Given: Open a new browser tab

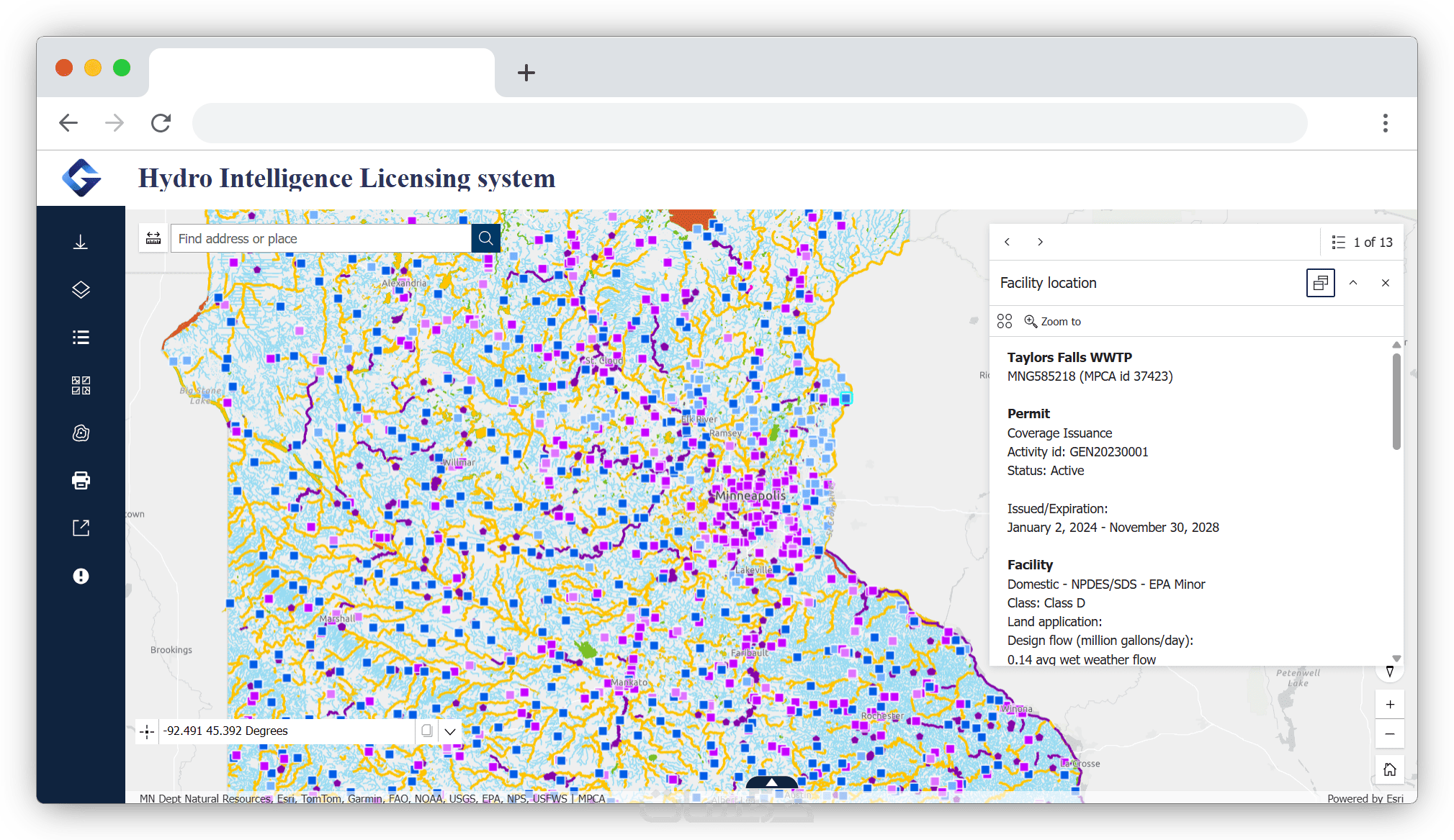Looking at the screenshot, I should (x=526, y=72).
